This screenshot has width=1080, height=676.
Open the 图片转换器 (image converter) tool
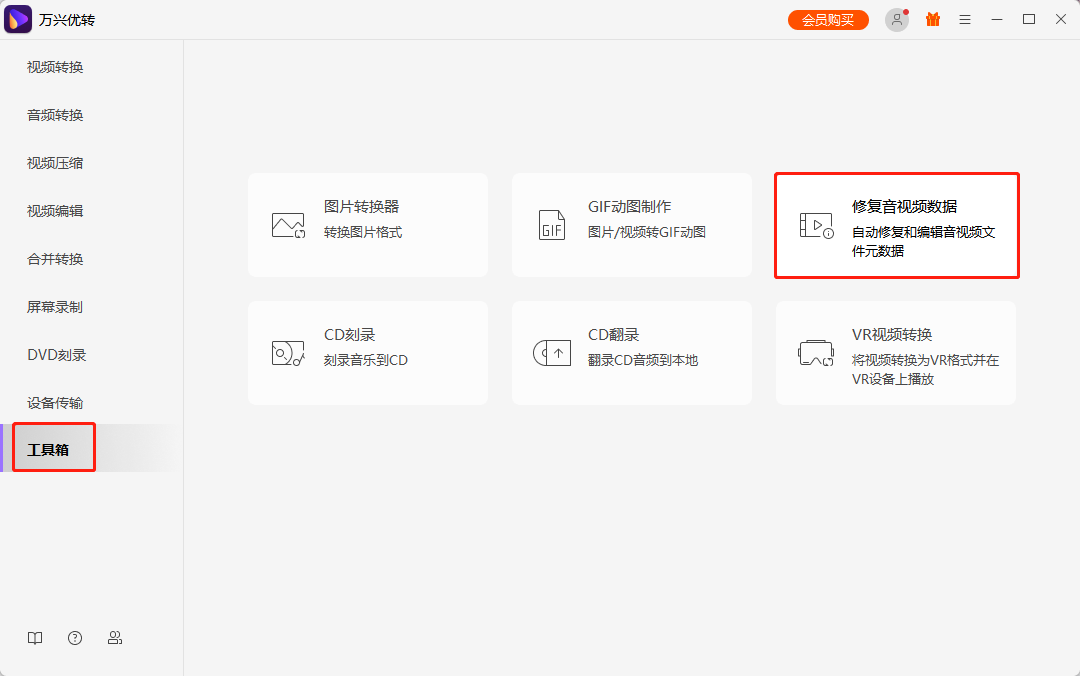(367, 224)
